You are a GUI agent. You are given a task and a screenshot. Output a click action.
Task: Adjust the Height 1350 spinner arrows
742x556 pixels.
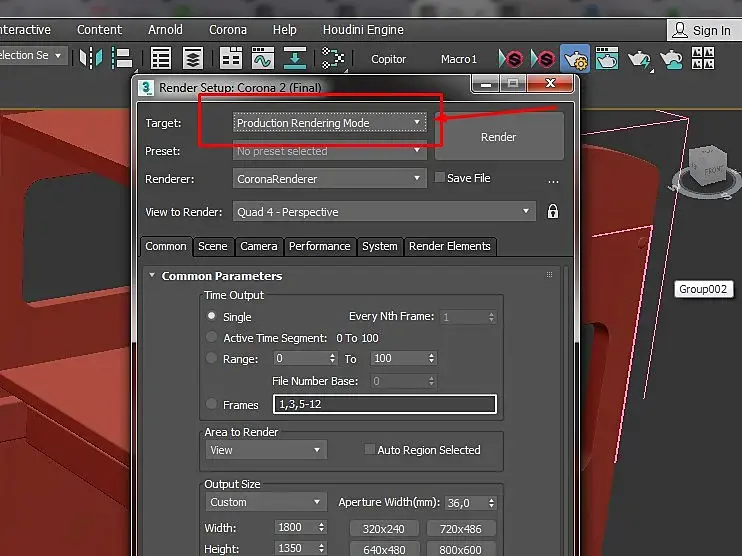[x=322, y=548]
